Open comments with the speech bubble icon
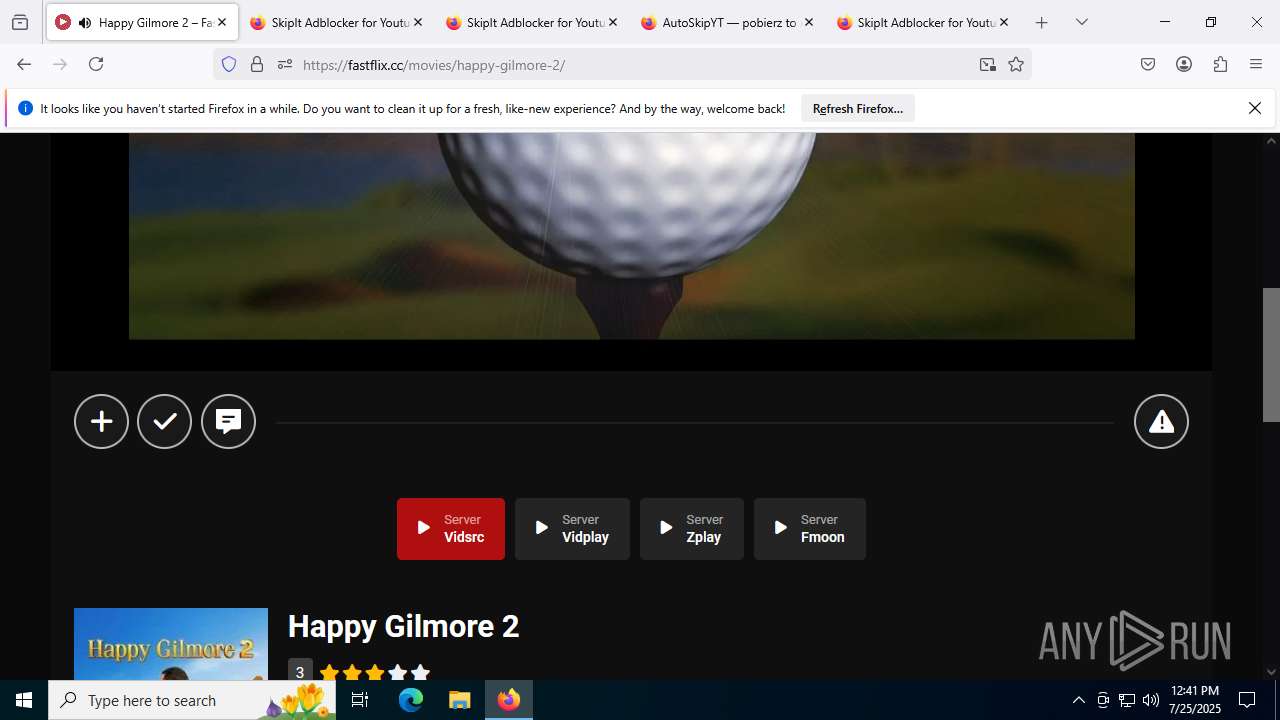 (229, 422)
